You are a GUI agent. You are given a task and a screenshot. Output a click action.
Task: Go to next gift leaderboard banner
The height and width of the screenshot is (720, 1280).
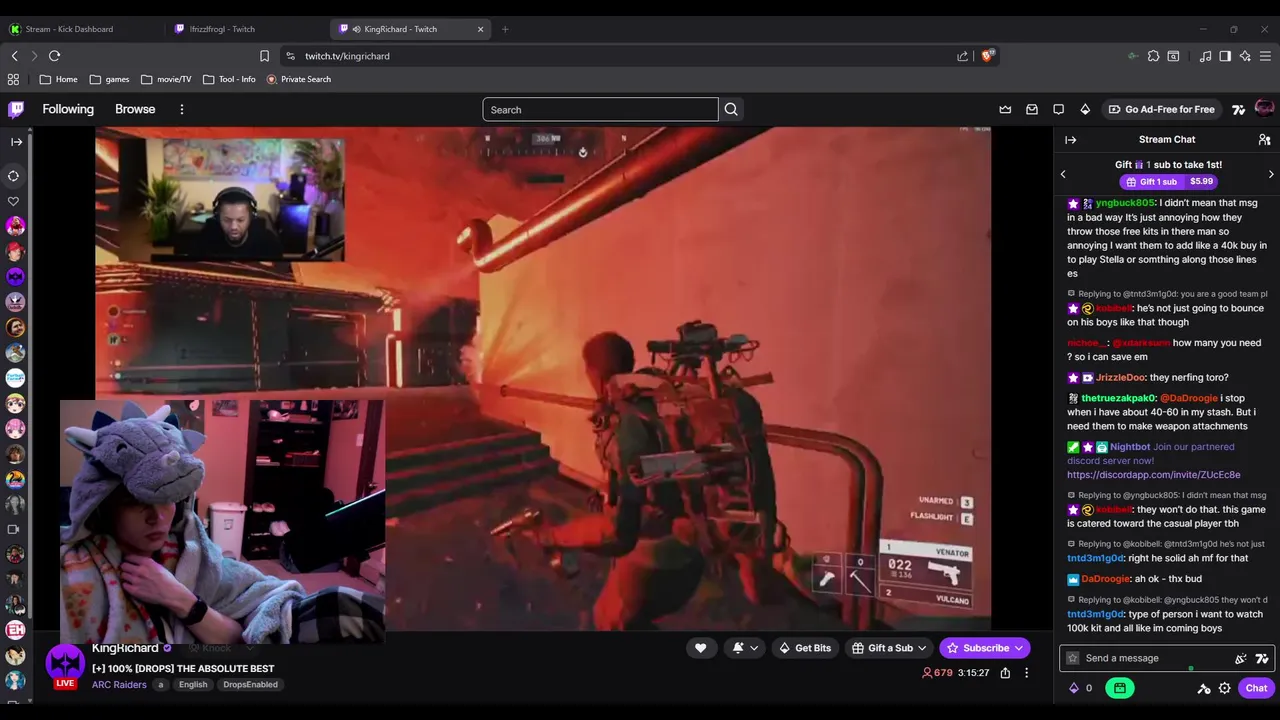1271,174
